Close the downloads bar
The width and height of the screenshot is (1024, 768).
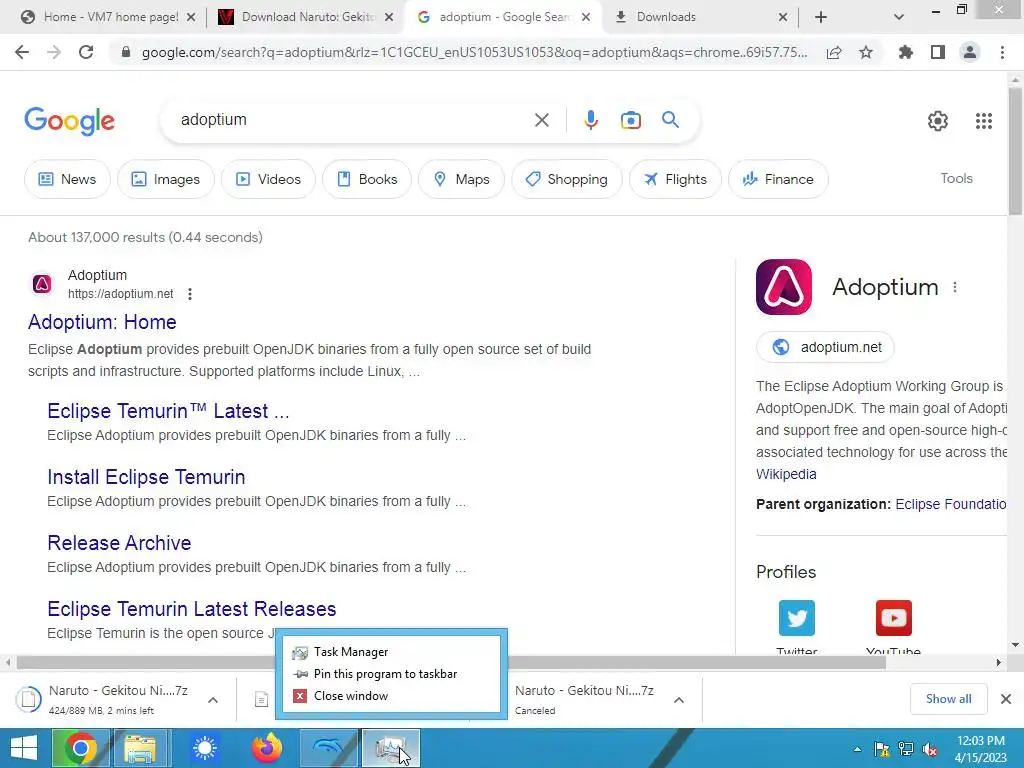(x=1006, y=699)
